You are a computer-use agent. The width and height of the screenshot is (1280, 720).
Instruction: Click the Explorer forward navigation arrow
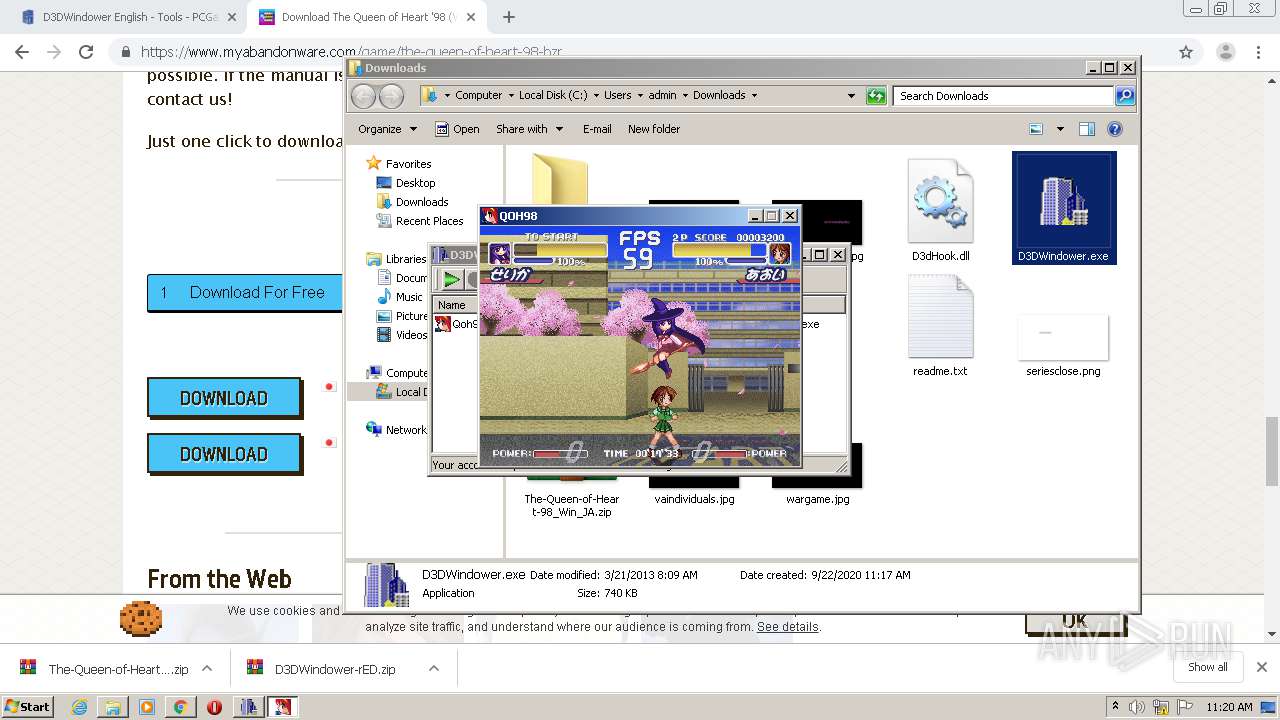pyautogui.click(x=392, y=96)
